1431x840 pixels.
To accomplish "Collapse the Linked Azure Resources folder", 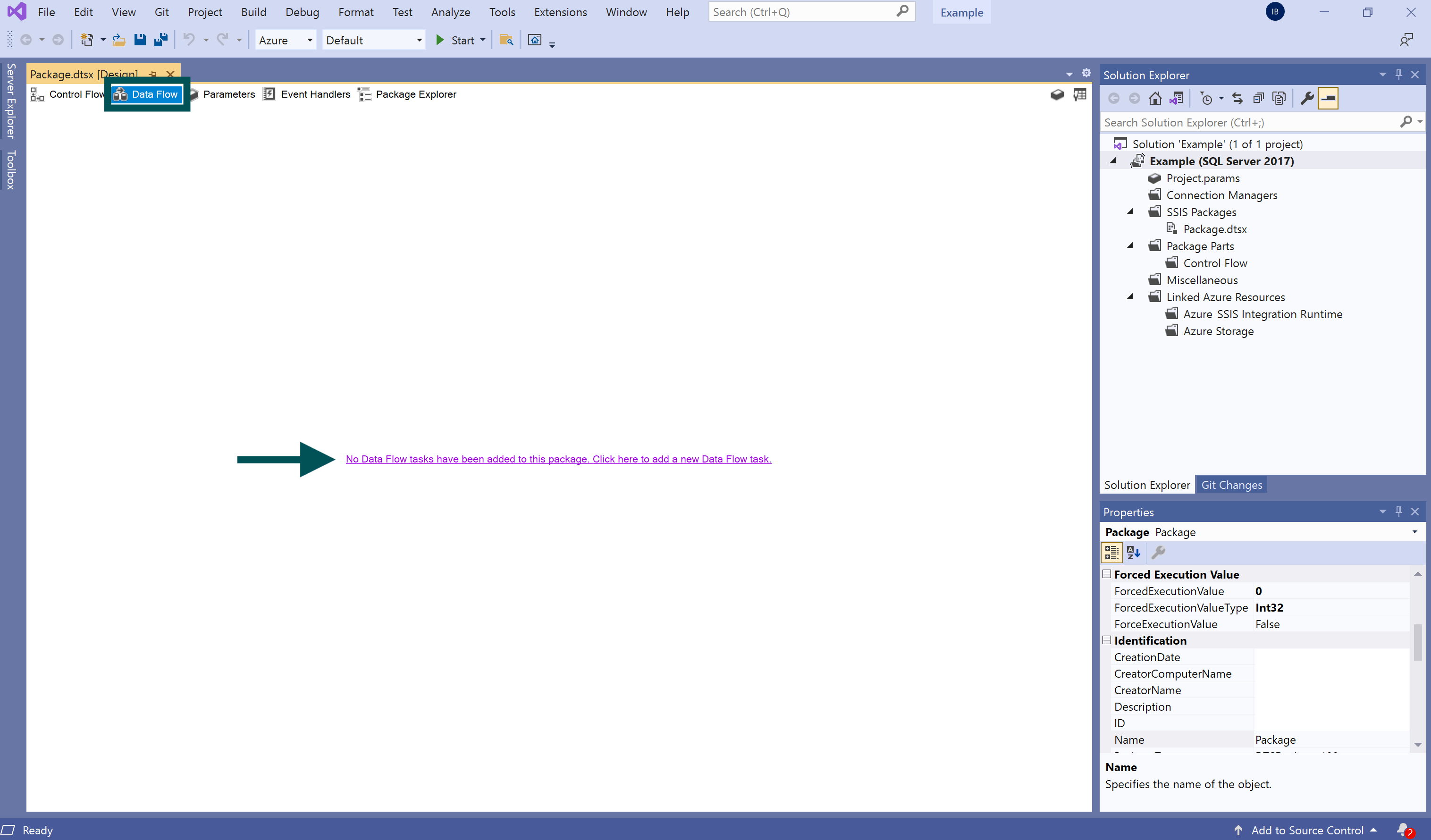I will pos(1130,297).
